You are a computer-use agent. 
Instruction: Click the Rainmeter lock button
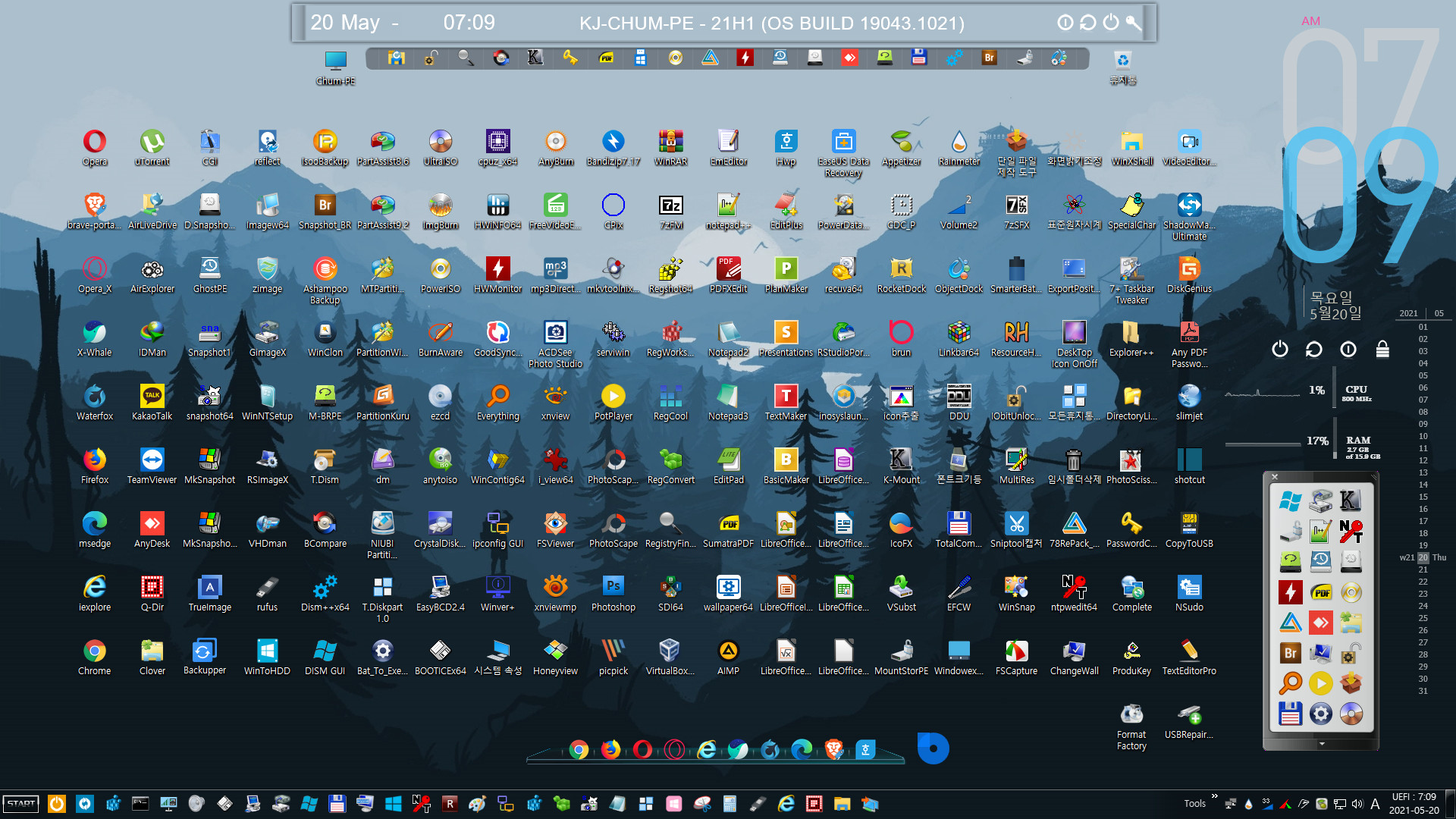click(x=1382, y=349)
